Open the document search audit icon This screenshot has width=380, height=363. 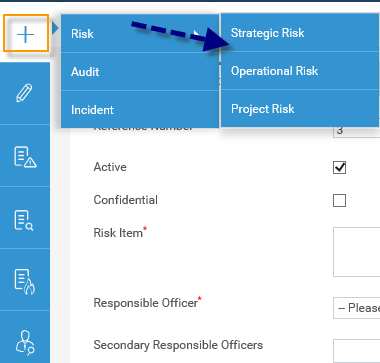(x=25, y=220)
